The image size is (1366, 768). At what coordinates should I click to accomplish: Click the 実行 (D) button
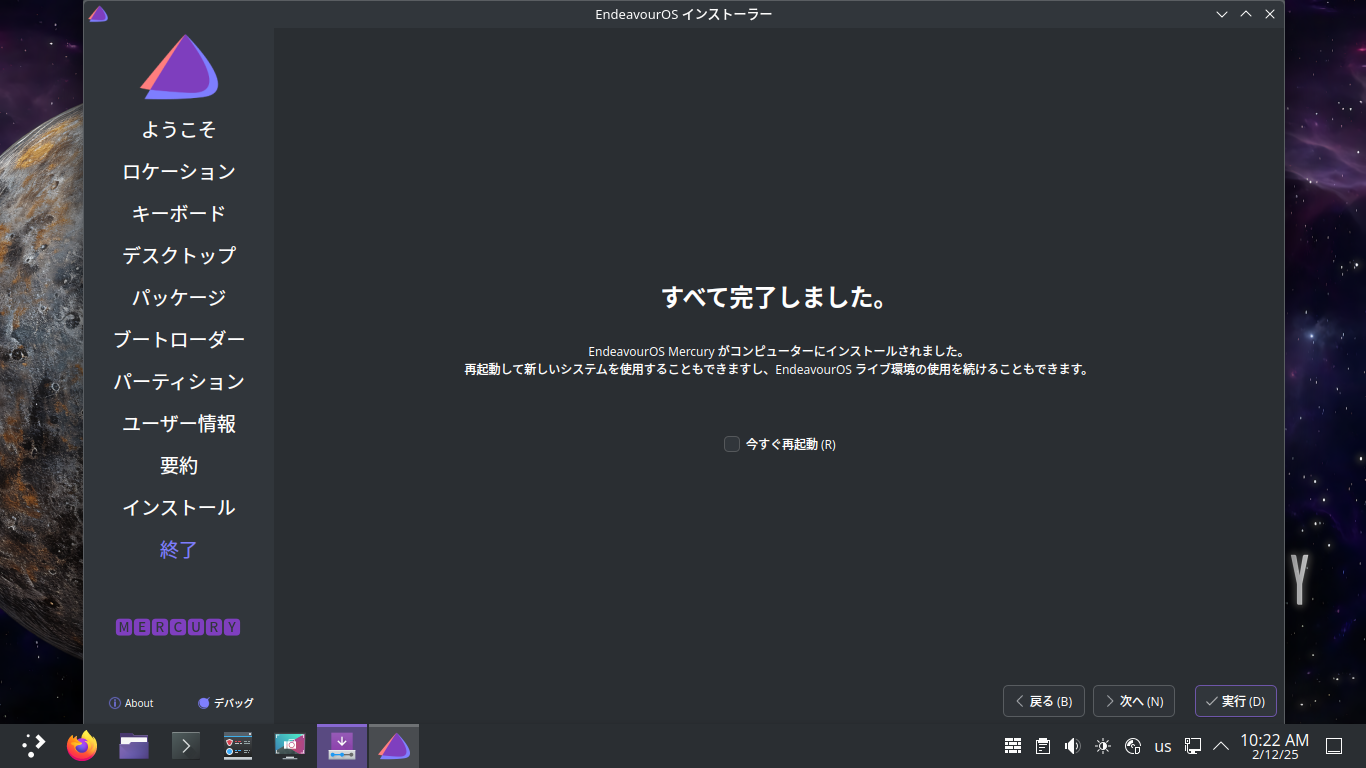pyautogui.click(x=1236, y=701)
